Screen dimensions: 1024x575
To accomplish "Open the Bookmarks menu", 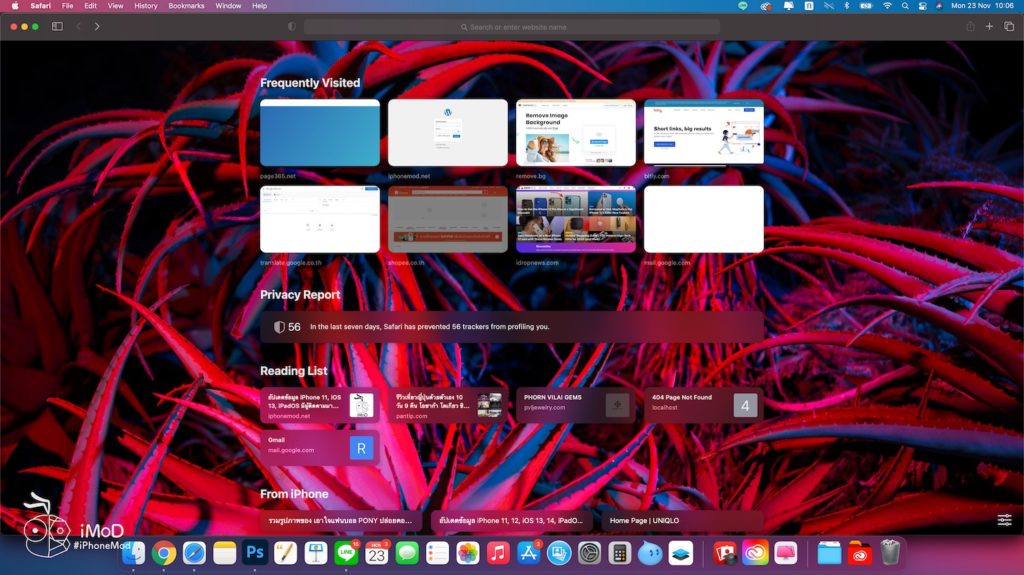I will (x=186, y=6).
